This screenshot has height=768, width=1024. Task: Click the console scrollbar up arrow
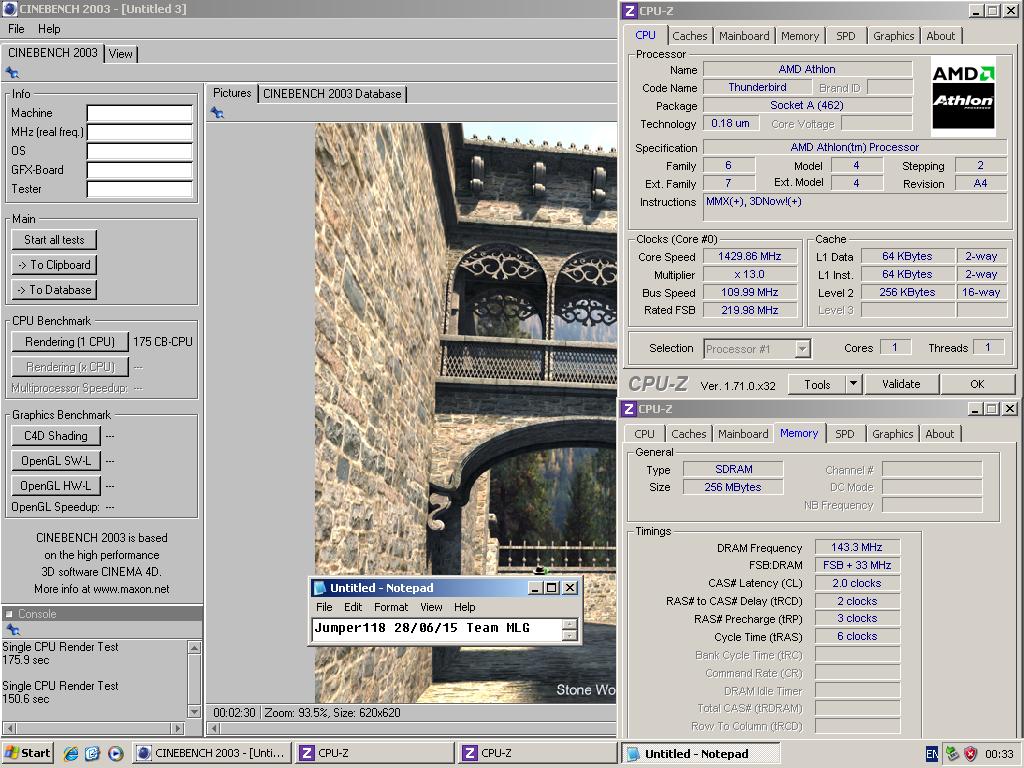(194, 647)
